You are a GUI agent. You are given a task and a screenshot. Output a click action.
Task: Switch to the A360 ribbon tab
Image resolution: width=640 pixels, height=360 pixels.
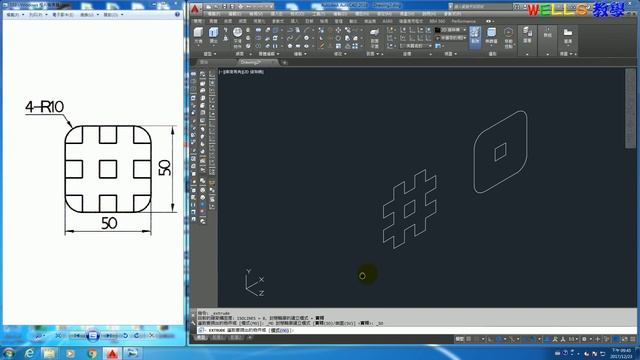[387, 21]
